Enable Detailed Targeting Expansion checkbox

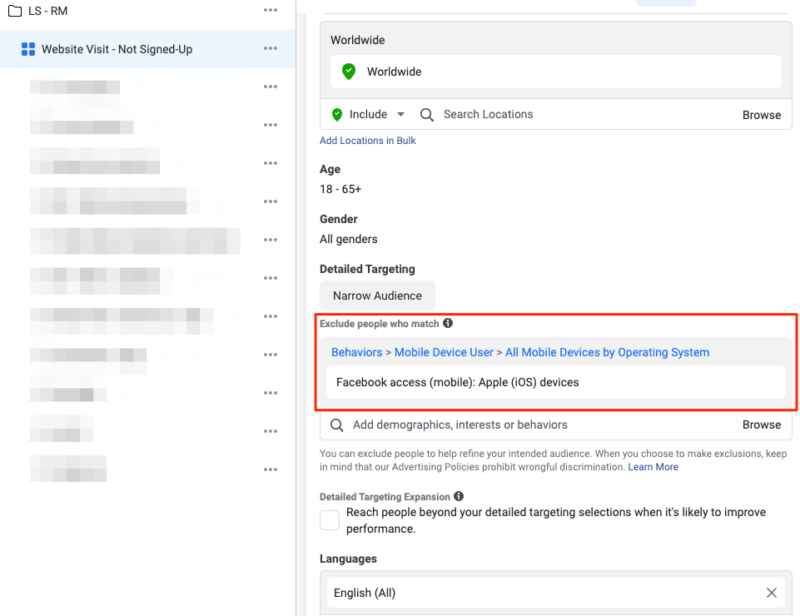pos(329,520)
